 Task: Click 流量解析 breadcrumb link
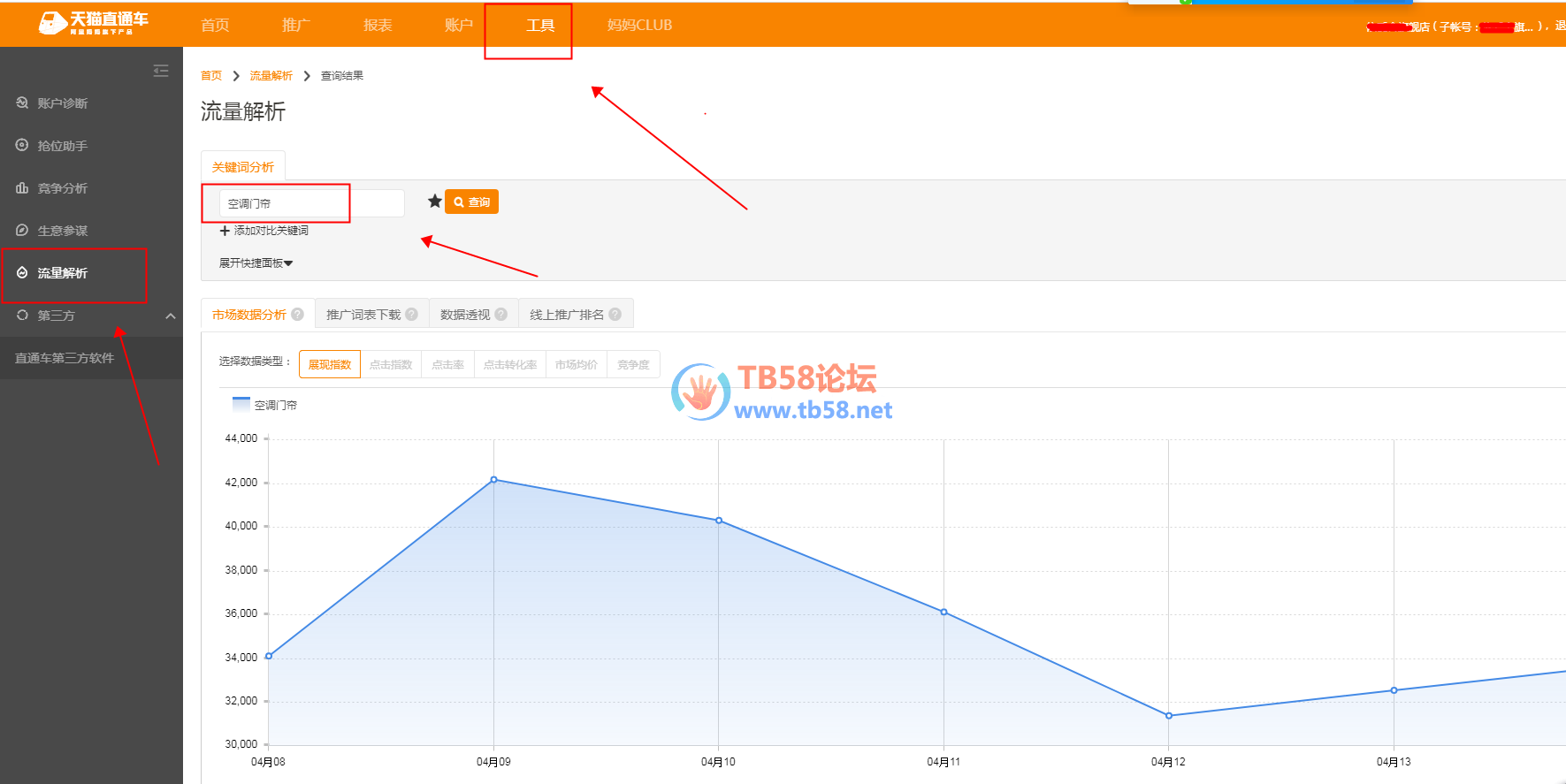271,76
